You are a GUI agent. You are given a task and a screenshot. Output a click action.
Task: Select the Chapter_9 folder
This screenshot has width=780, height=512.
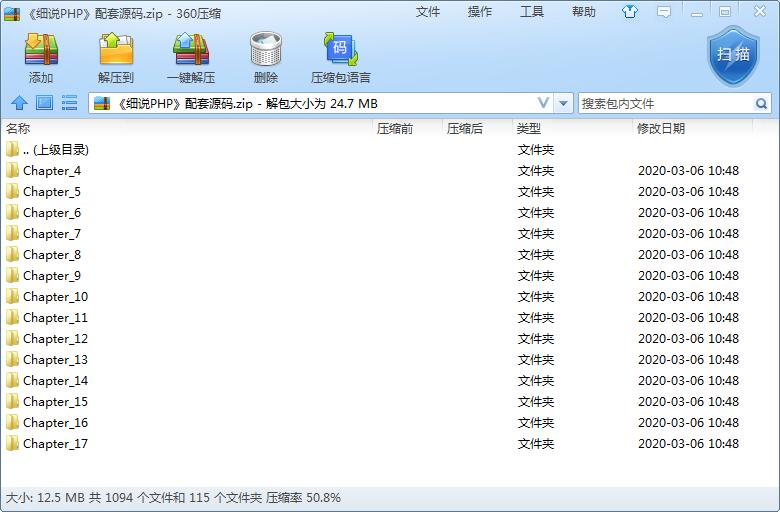pyautogui.click(x=378, y=276)
